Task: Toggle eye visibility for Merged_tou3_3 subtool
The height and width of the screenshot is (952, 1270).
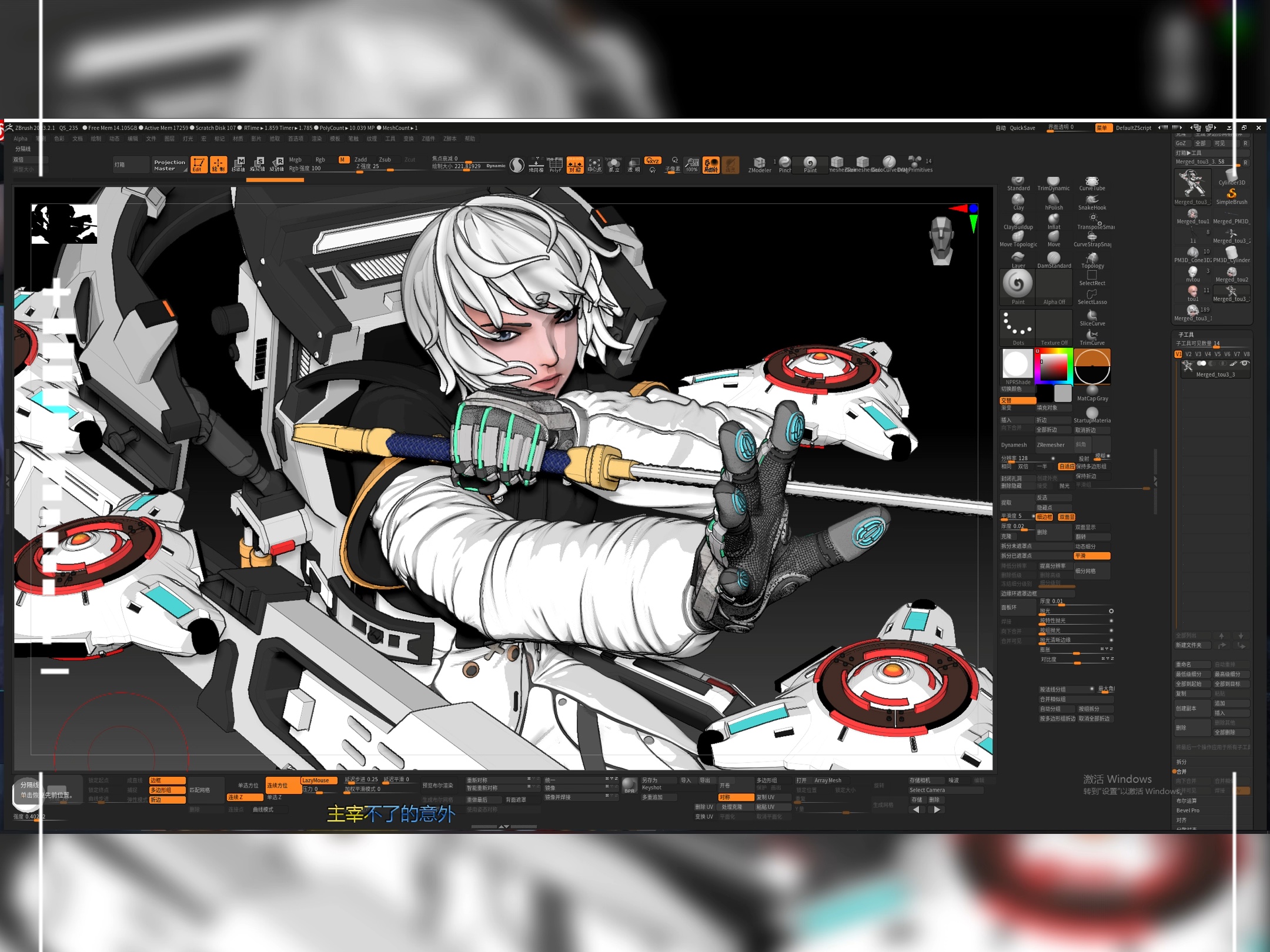Action: point(1244,364)
